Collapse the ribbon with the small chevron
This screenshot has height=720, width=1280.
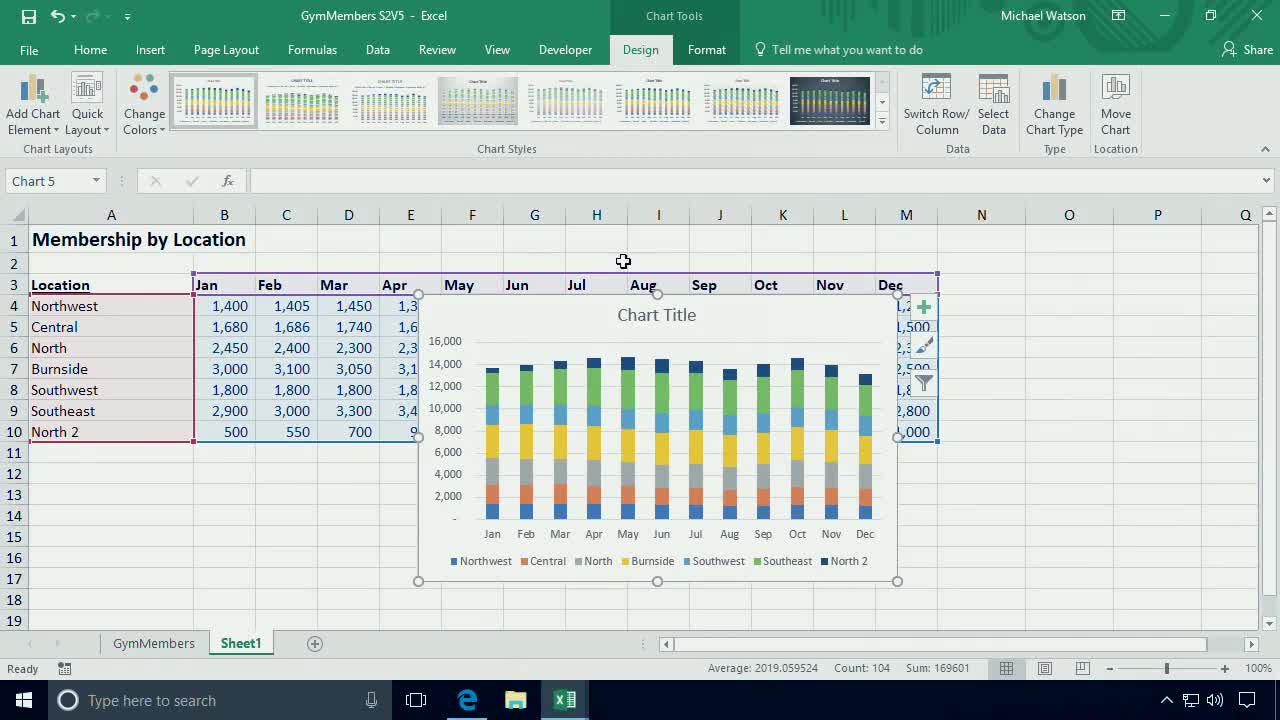pyautogui.click(x=1266, y=149)
